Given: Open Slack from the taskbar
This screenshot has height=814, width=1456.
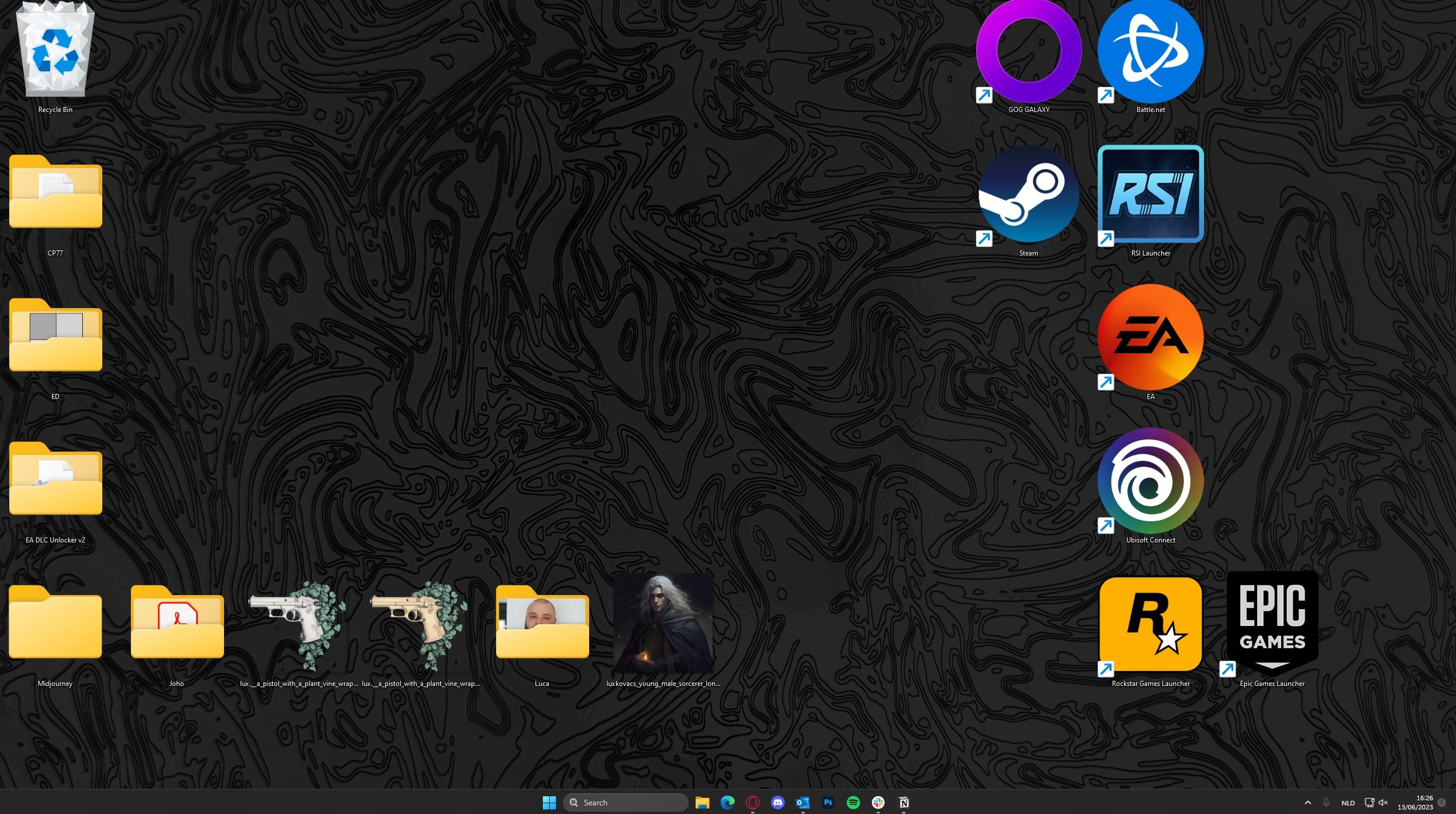Looking at the screenshot, I should click(878, 803).
